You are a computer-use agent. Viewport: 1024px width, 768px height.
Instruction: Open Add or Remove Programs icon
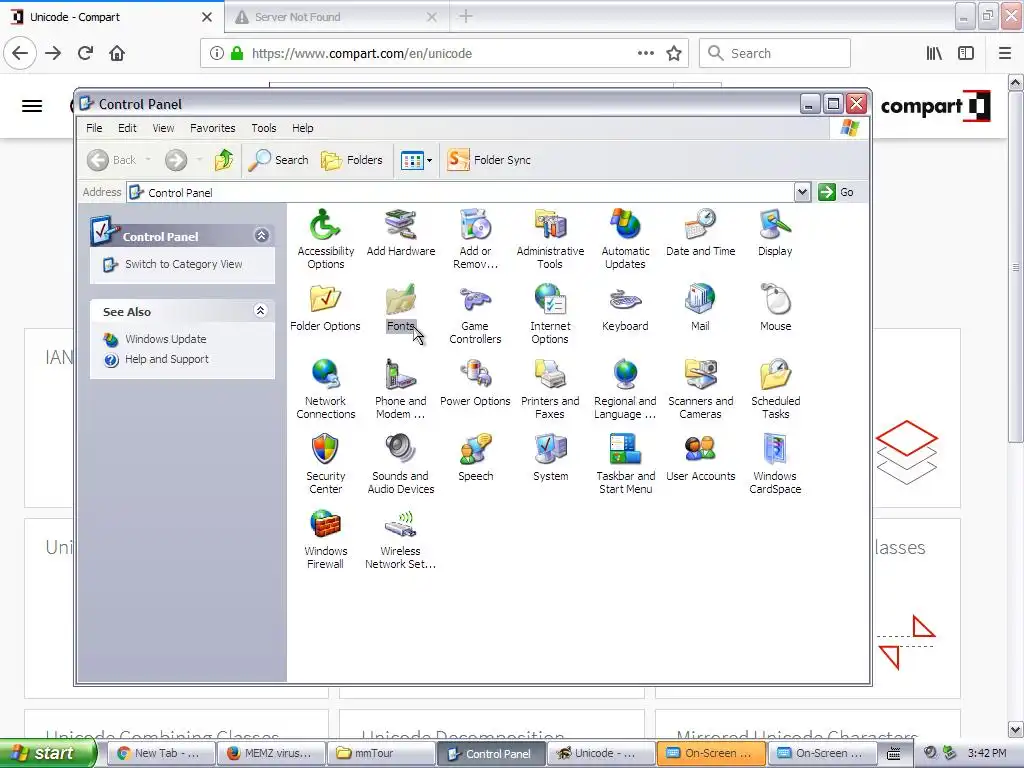(x=475, y=238)
